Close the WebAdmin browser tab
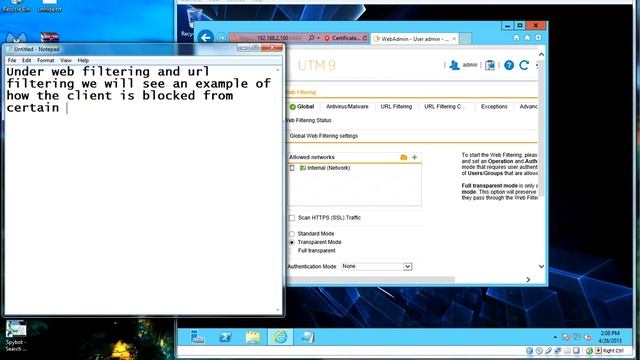The height and width of the screenshot is (360, 640). tap(454, 39)
